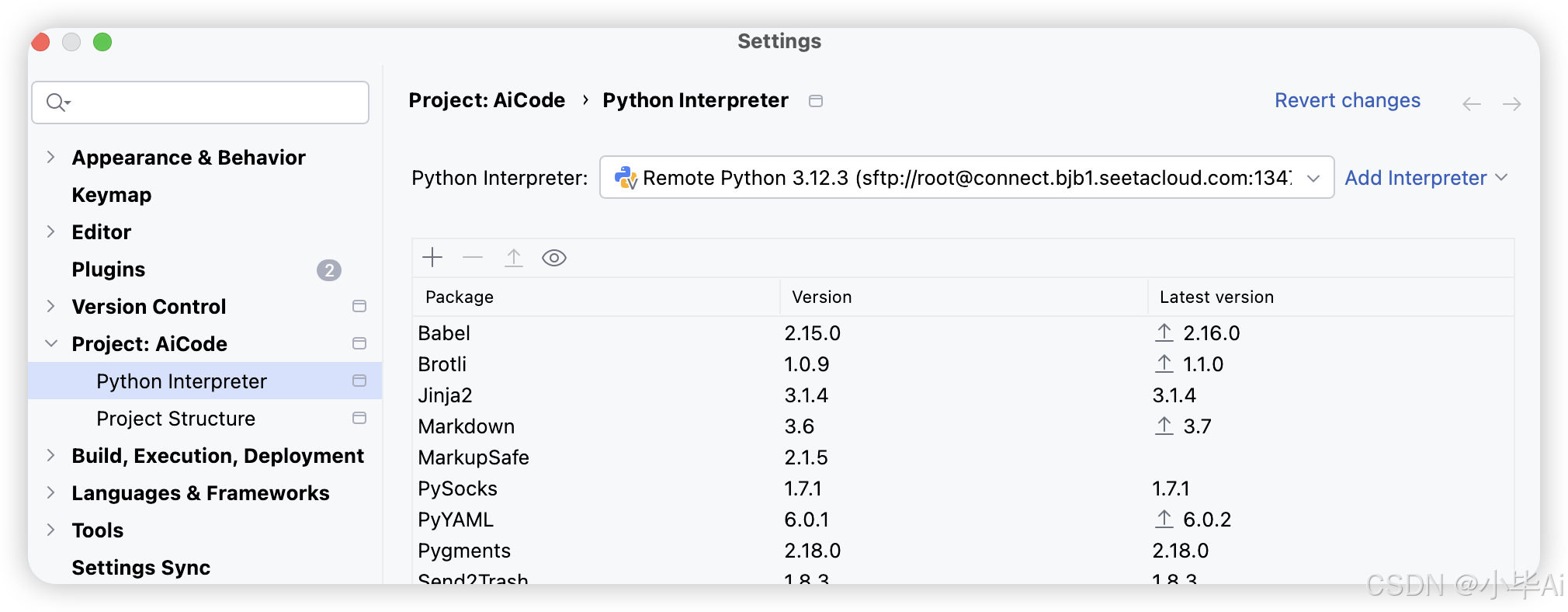Screen dimensions: 1568x612
Task: Collapse the Project: AiCode section
Action: pos(51,344)
